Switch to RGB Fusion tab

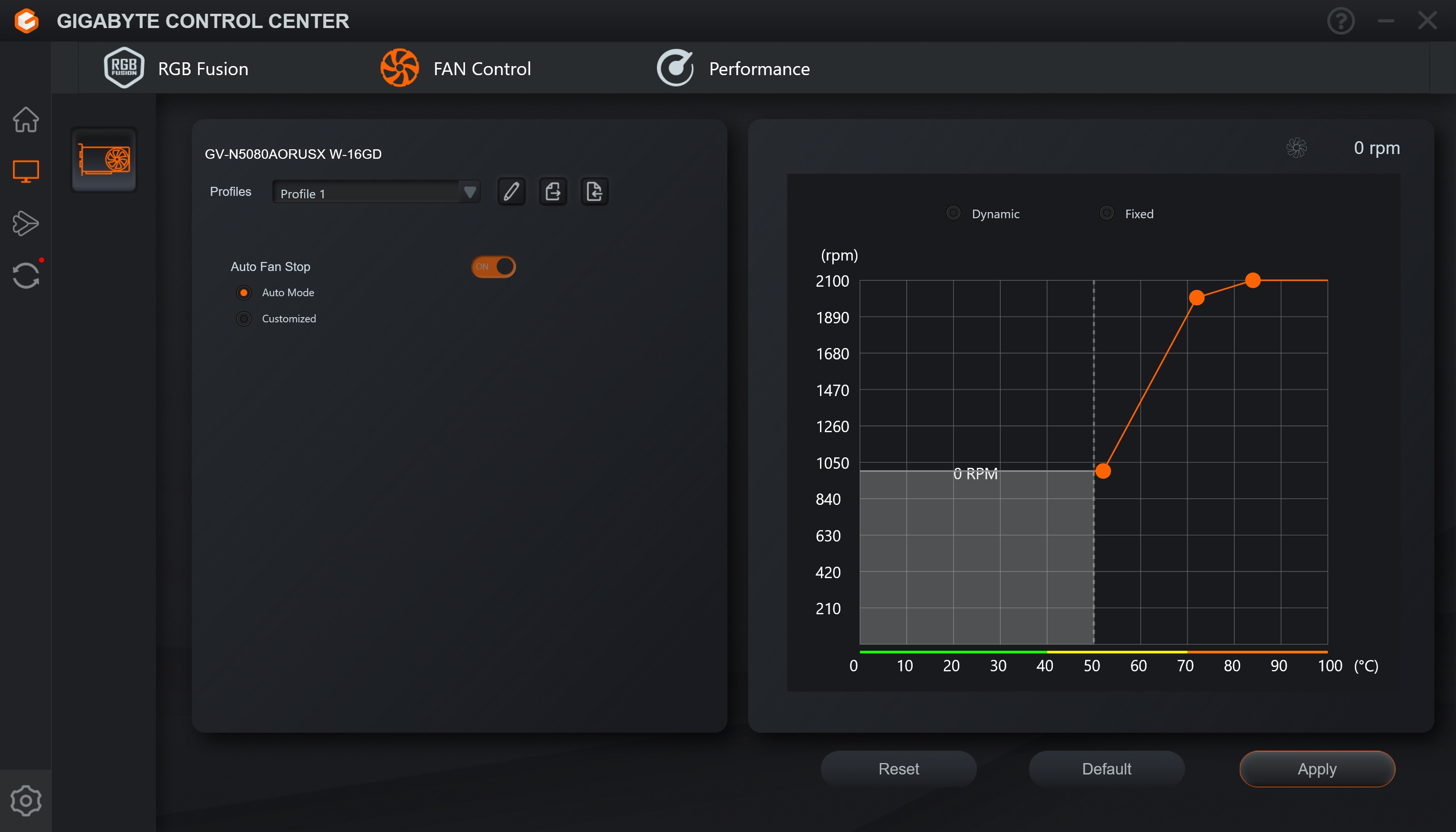[176, 68]
